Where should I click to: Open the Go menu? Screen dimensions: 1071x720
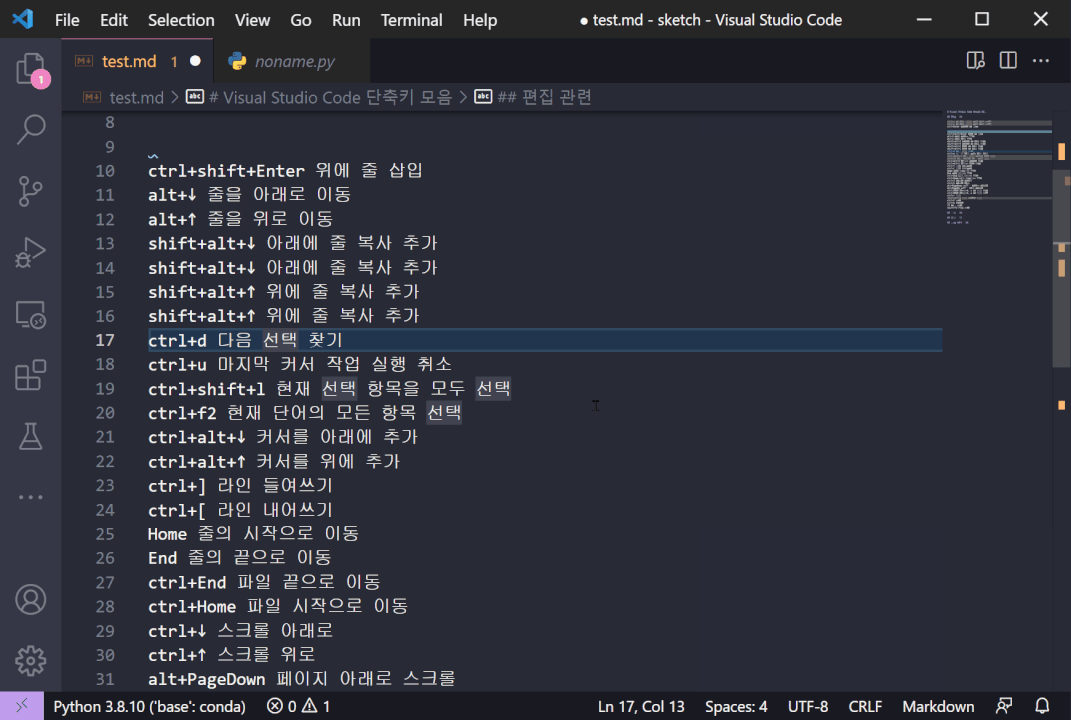click(x=301, y=20)
